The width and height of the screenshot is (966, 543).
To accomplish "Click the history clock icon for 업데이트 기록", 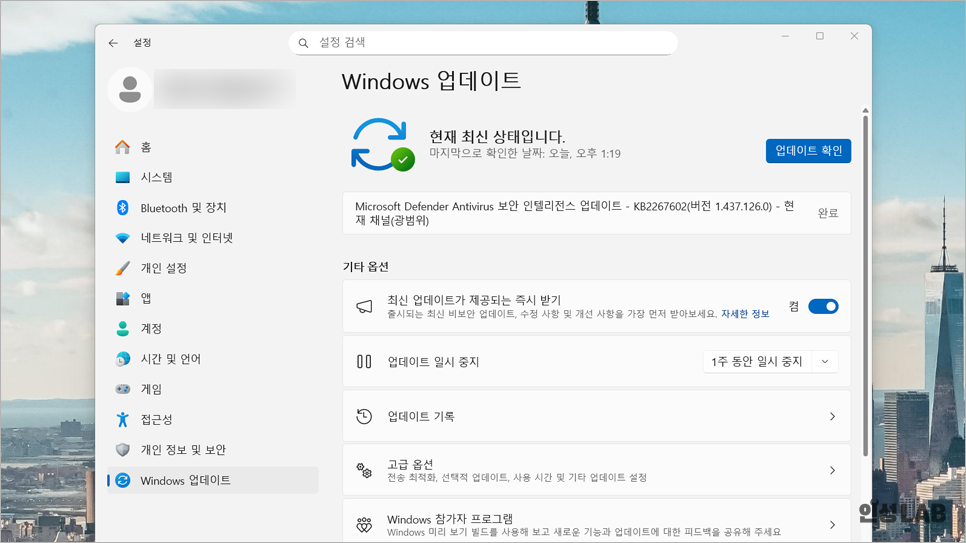I will (x=364, y=416).
